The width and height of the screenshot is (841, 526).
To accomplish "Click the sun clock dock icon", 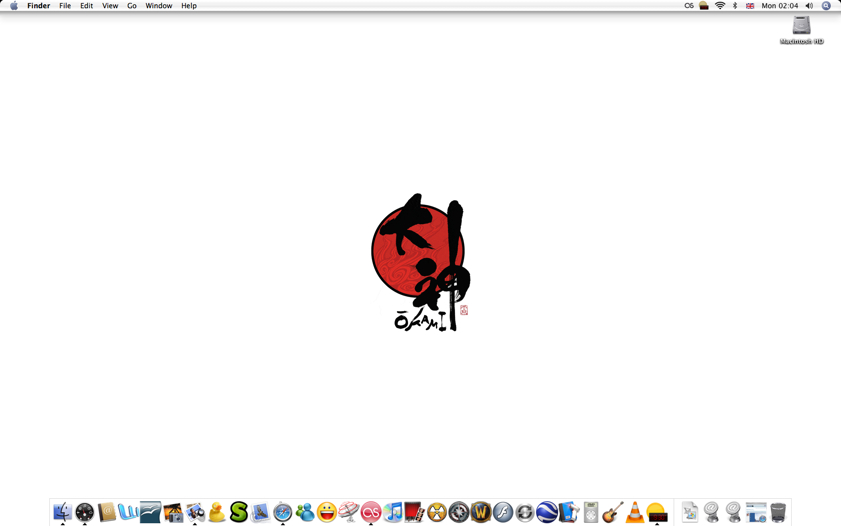I will (657, 513).
